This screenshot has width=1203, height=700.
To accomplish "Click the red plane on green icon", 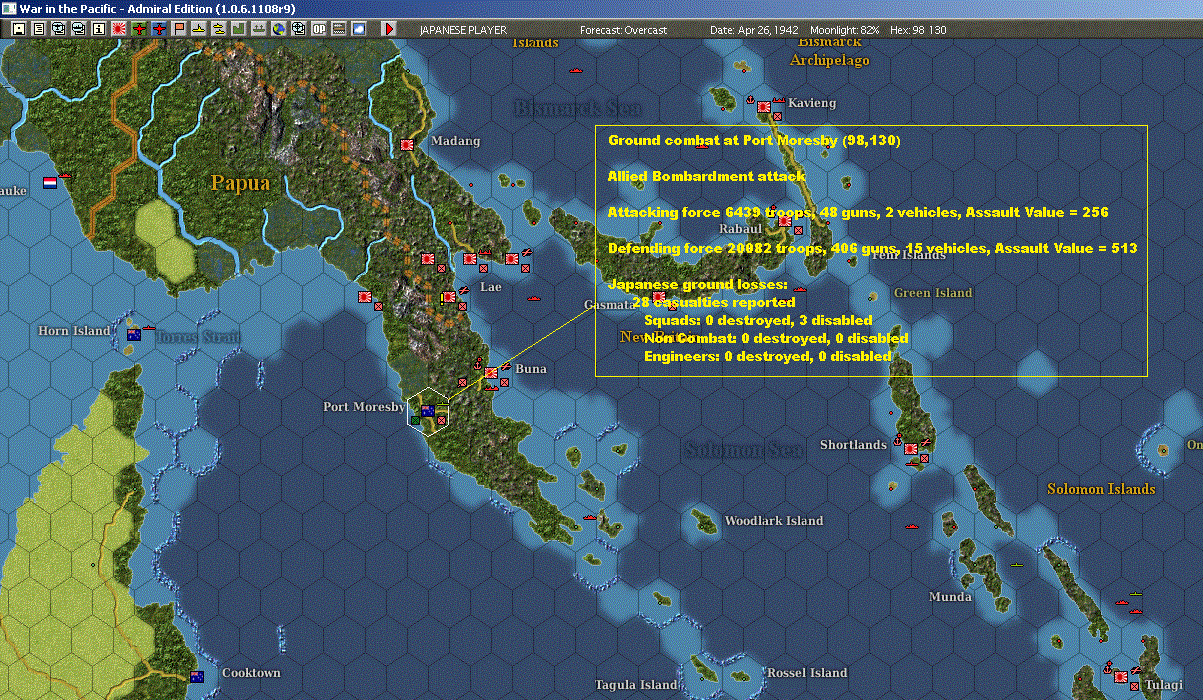I will pyautogui.click(x=140, y=29).
